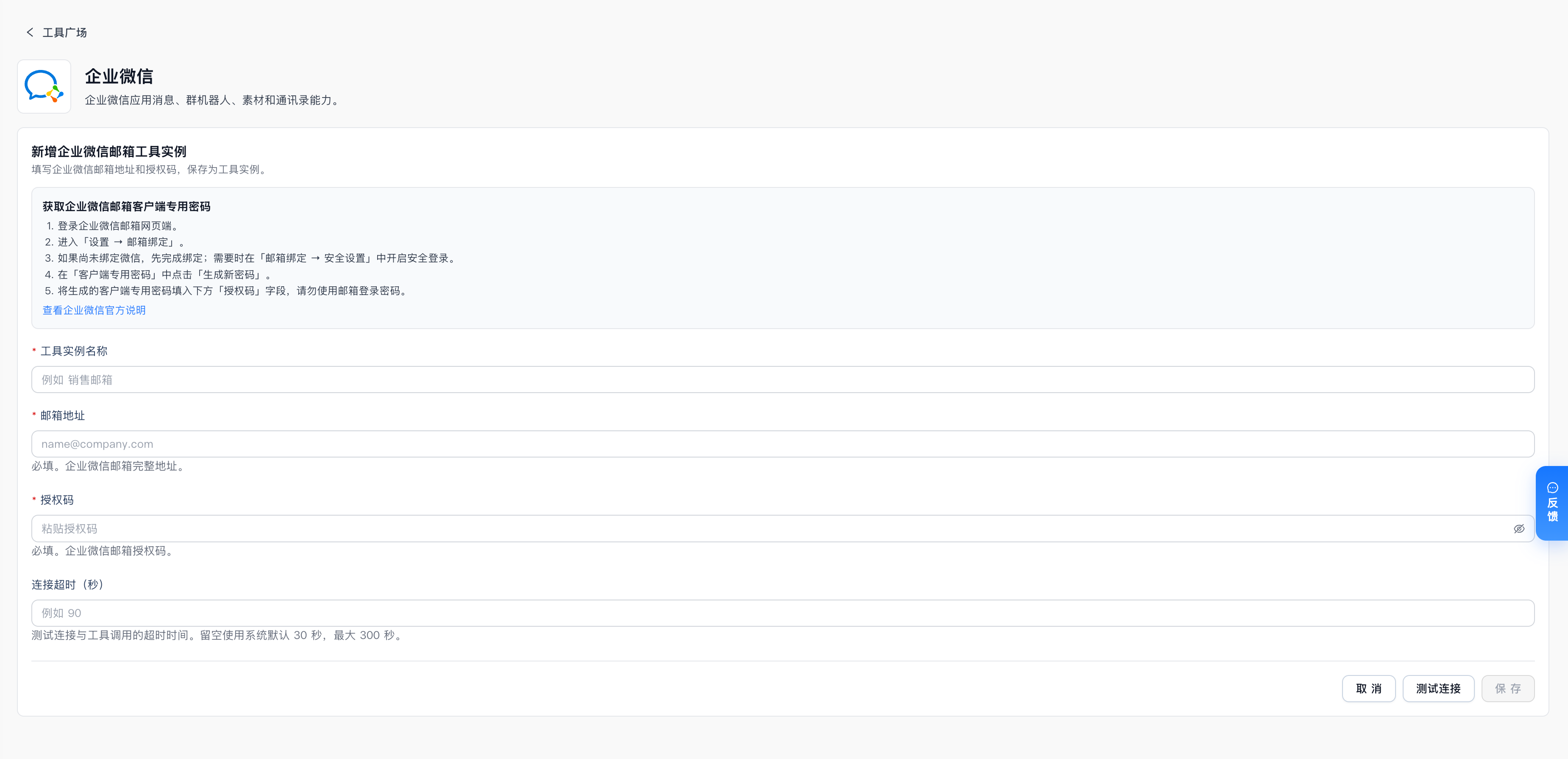Focus the 连接超时 seconds input

pyautogui.click(x=783, y=613)
